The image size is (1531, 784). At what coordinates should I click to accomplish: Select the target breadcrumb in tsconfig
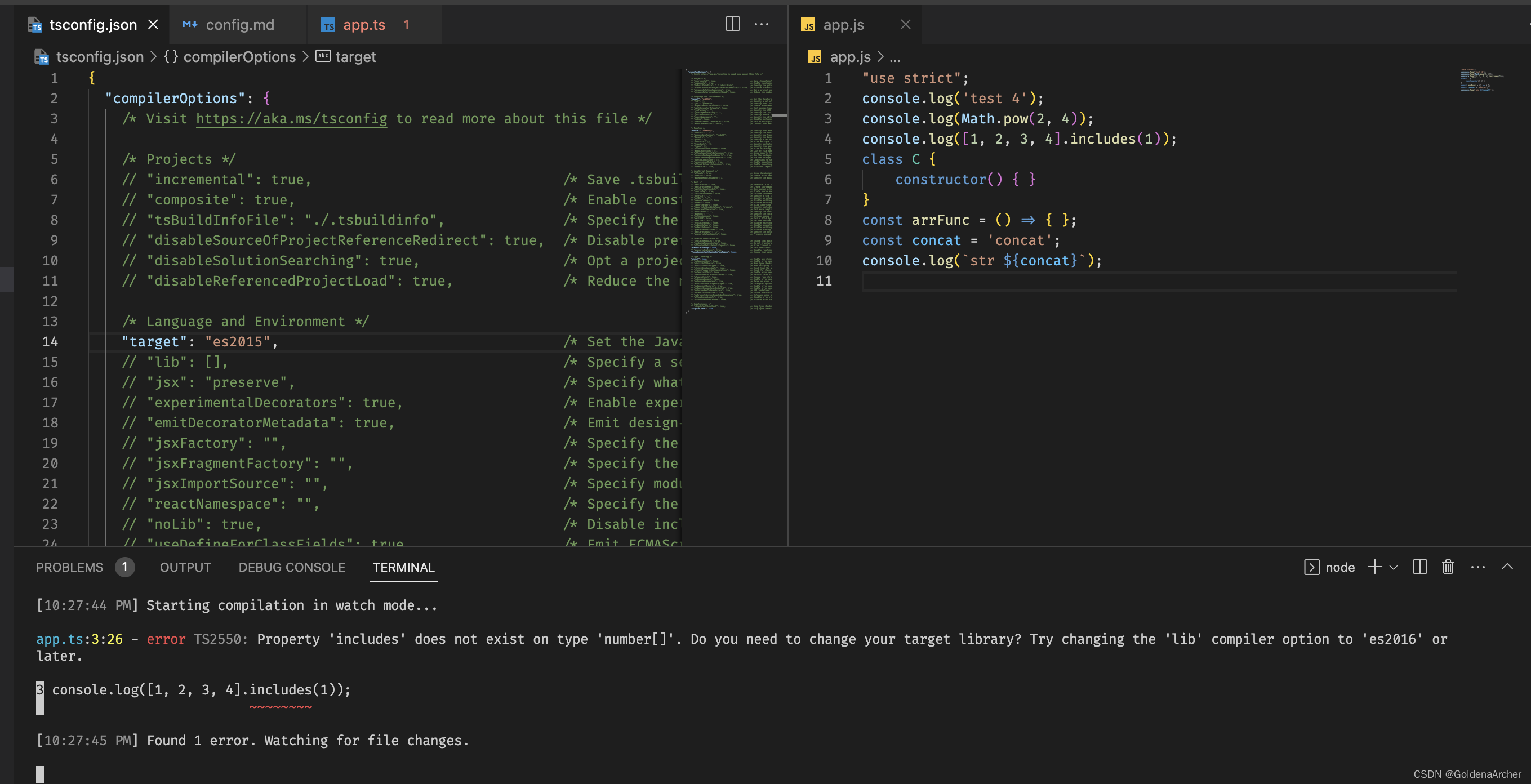pos(355,57)
